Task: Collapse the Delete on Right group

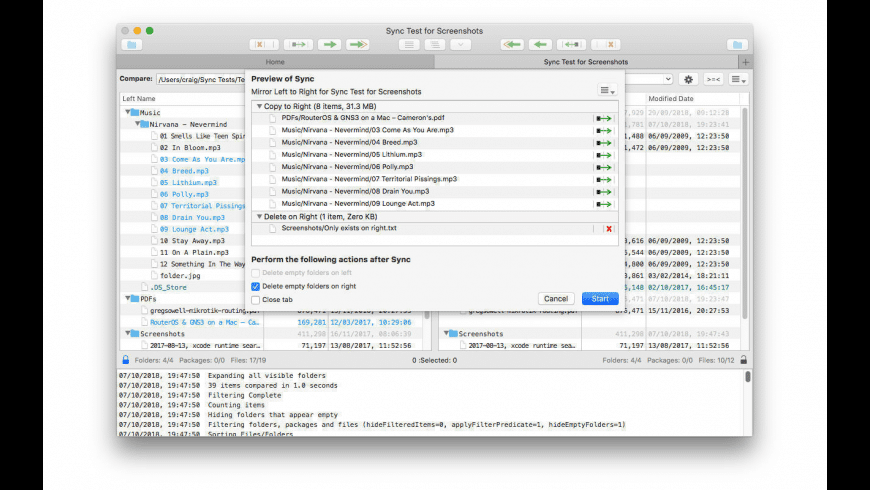Action: pos(259,216)
